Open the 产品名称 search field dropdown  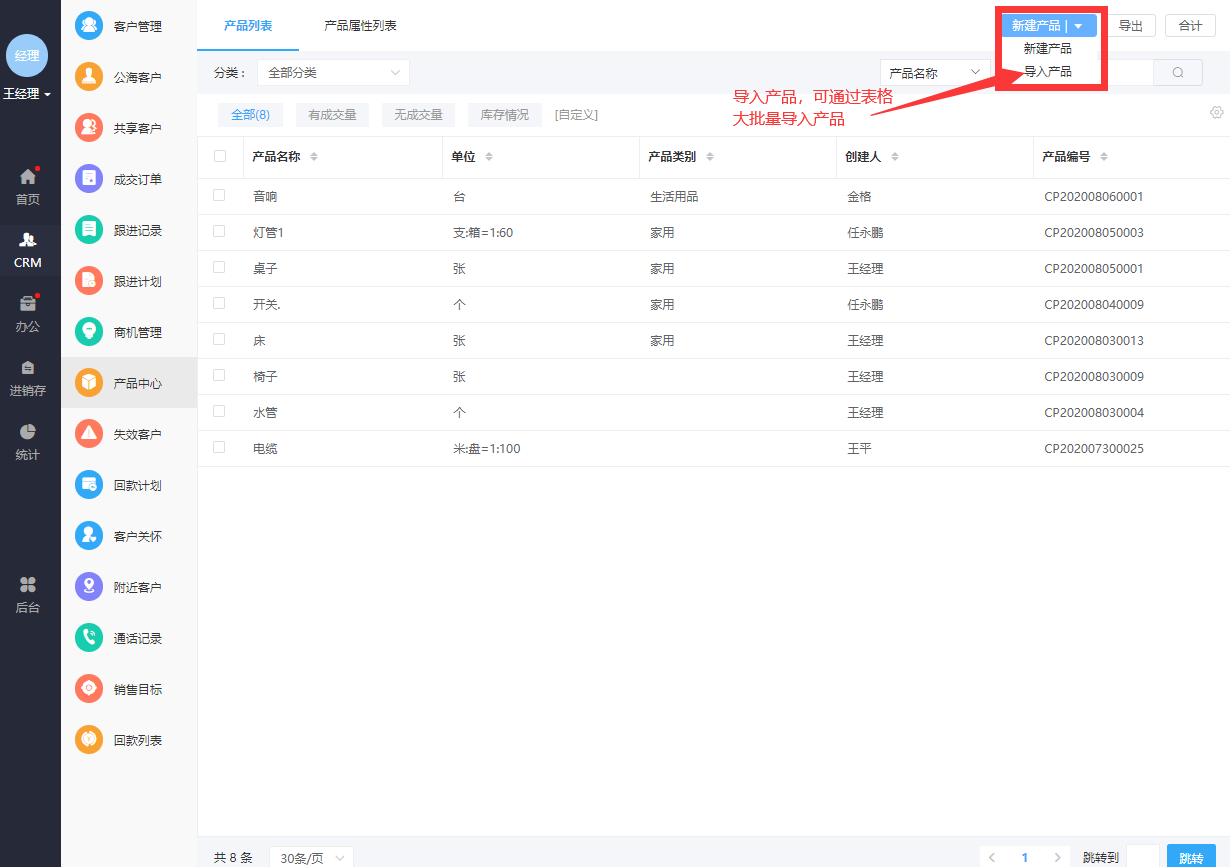(935, 72)
